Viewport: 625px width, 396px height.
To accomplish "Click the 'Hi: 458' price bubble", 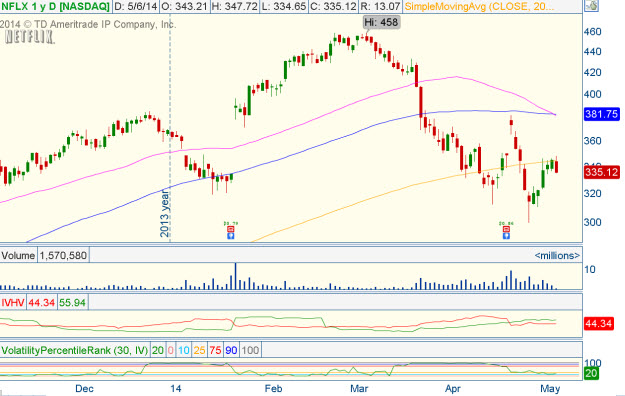I will [381, 22].
